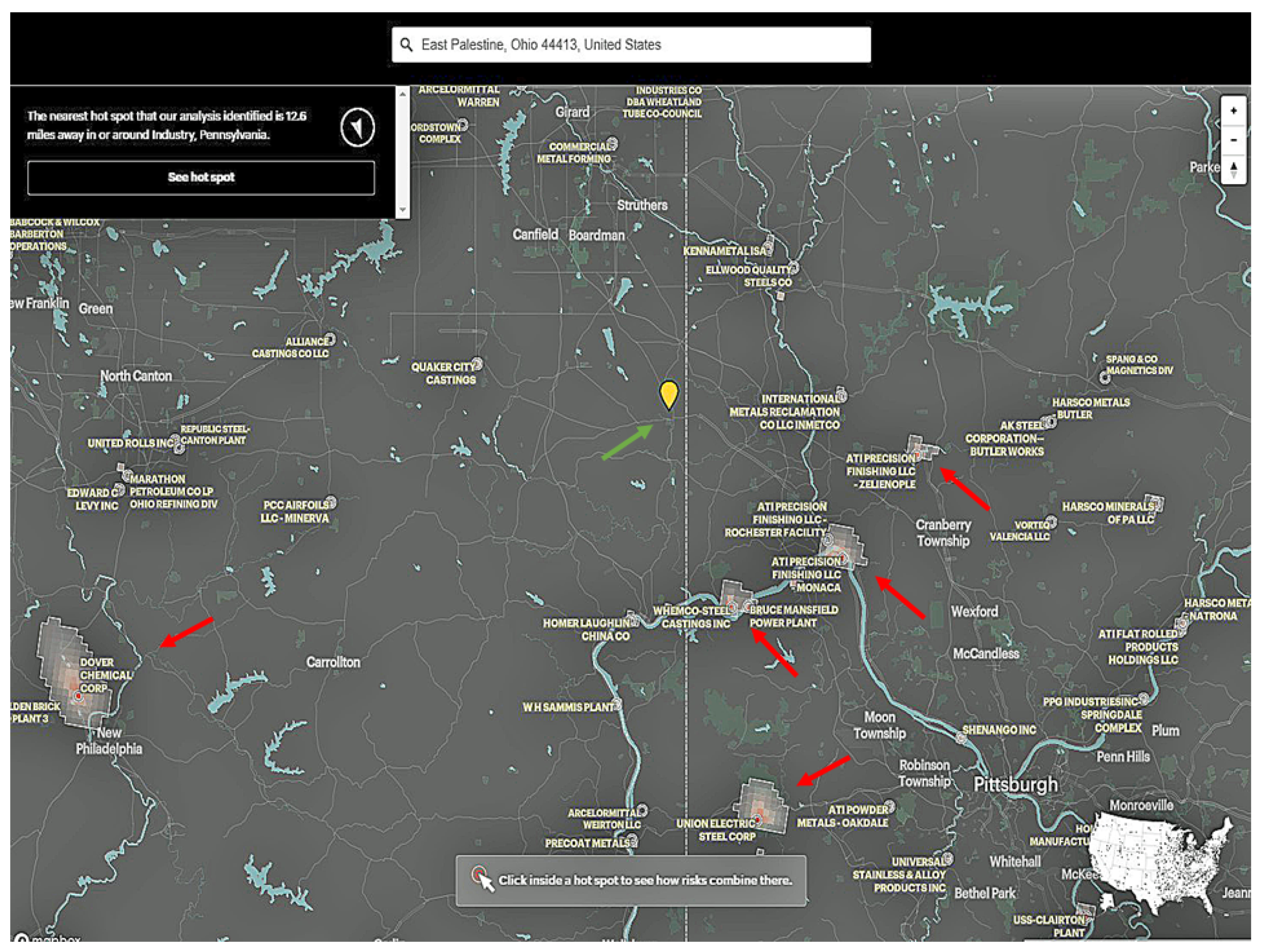Reset map bearing with compass button

(x=1233, y=169)
